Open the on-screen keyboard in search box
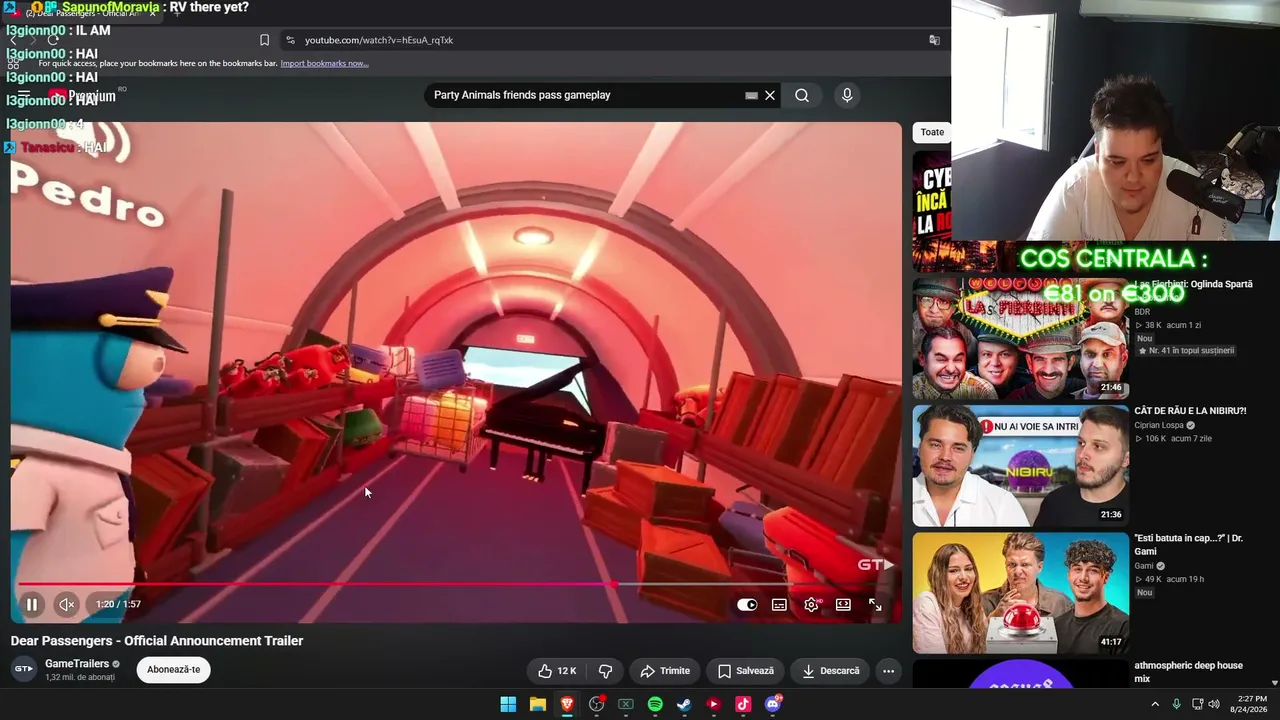1280x720 pixels. pos(751,96)
